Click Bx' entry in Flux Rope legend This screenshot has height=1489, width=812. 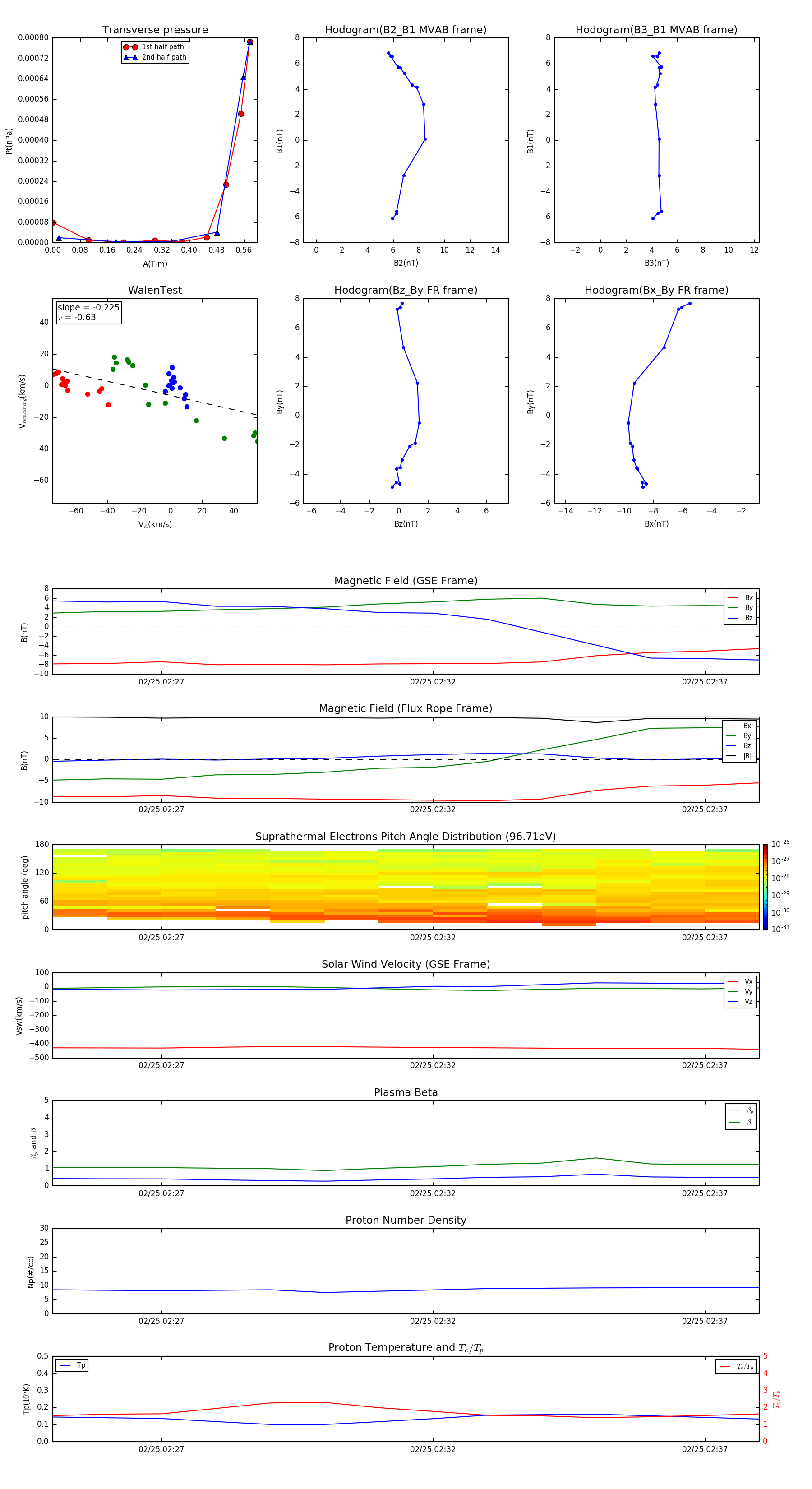740,726
